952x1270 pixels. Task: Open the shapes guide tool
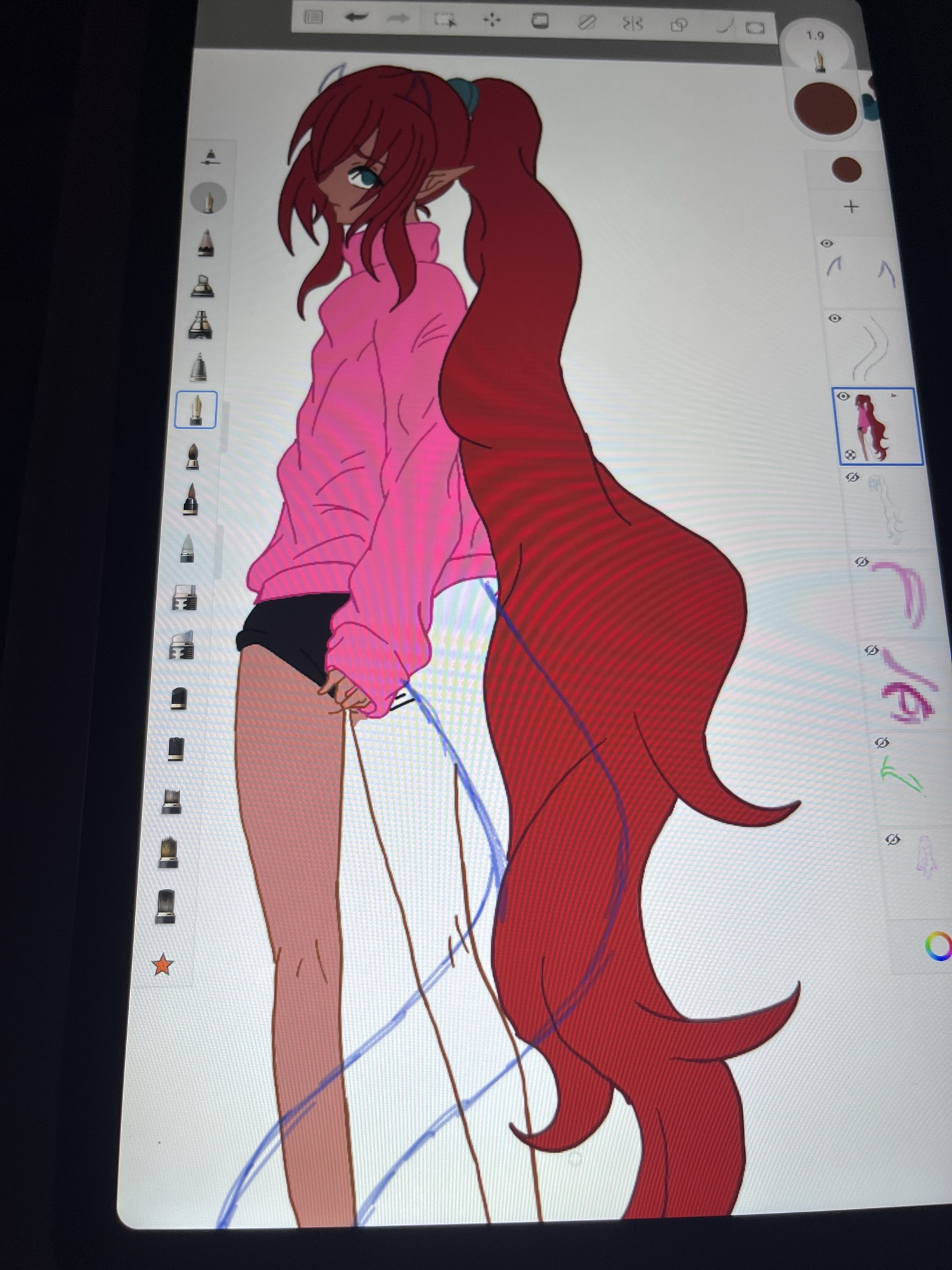pos(678,25)
